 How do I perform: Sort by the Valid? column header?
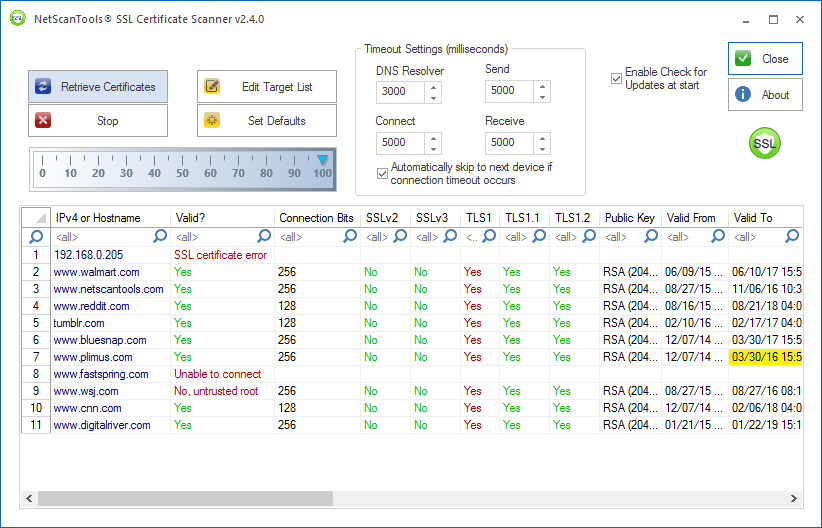point(222,218)
